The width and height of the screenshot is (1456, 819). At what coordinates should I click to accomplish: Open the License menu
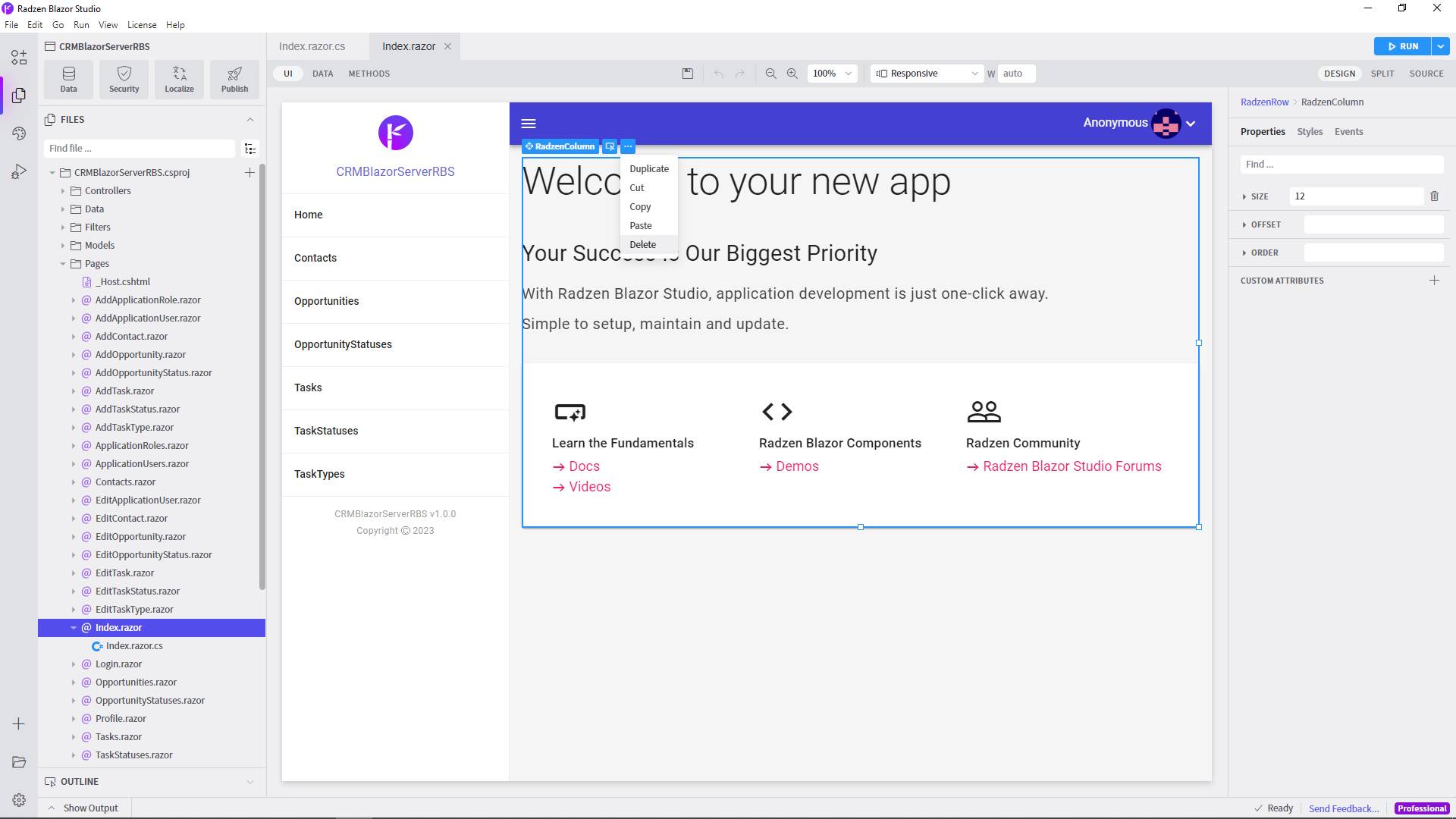point(142,25)
